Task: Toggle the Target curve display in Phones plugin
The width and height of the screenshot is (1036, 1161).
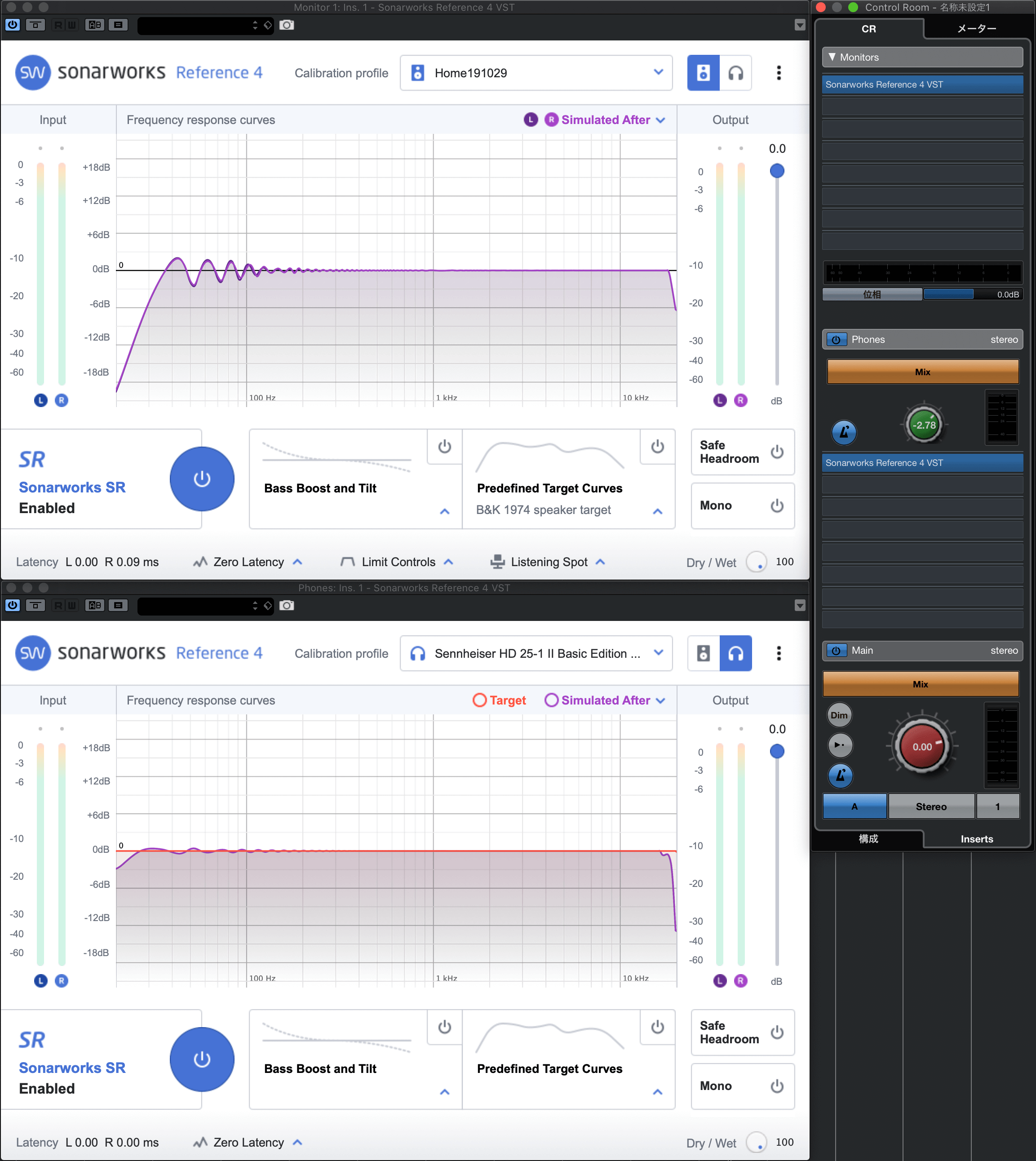Action: coord(499,700)
